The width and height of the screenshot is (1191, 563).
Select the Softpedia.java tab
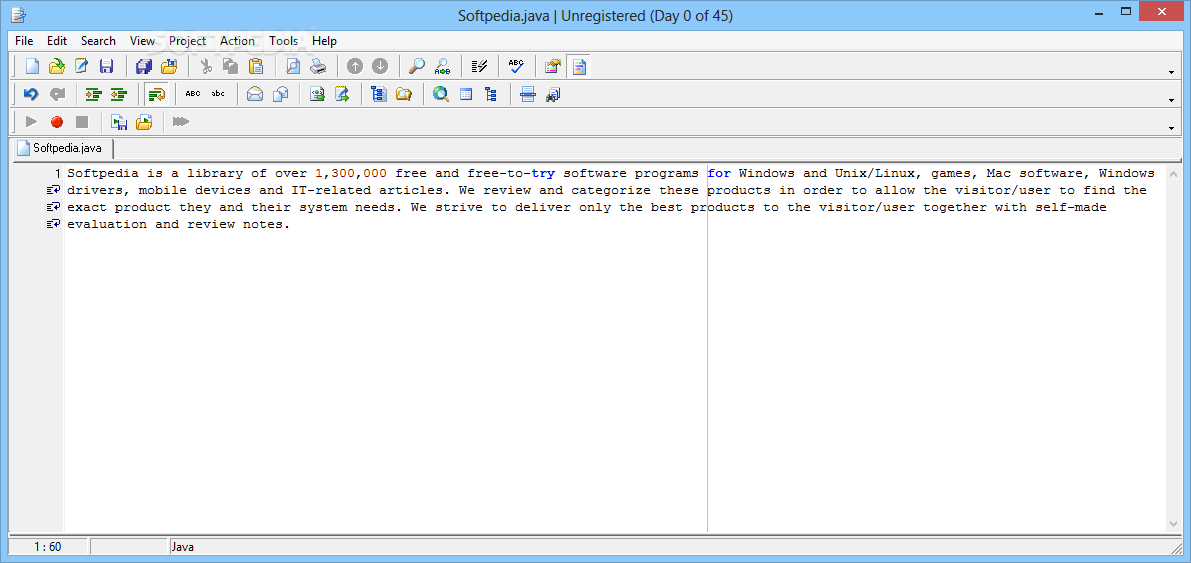65,147
